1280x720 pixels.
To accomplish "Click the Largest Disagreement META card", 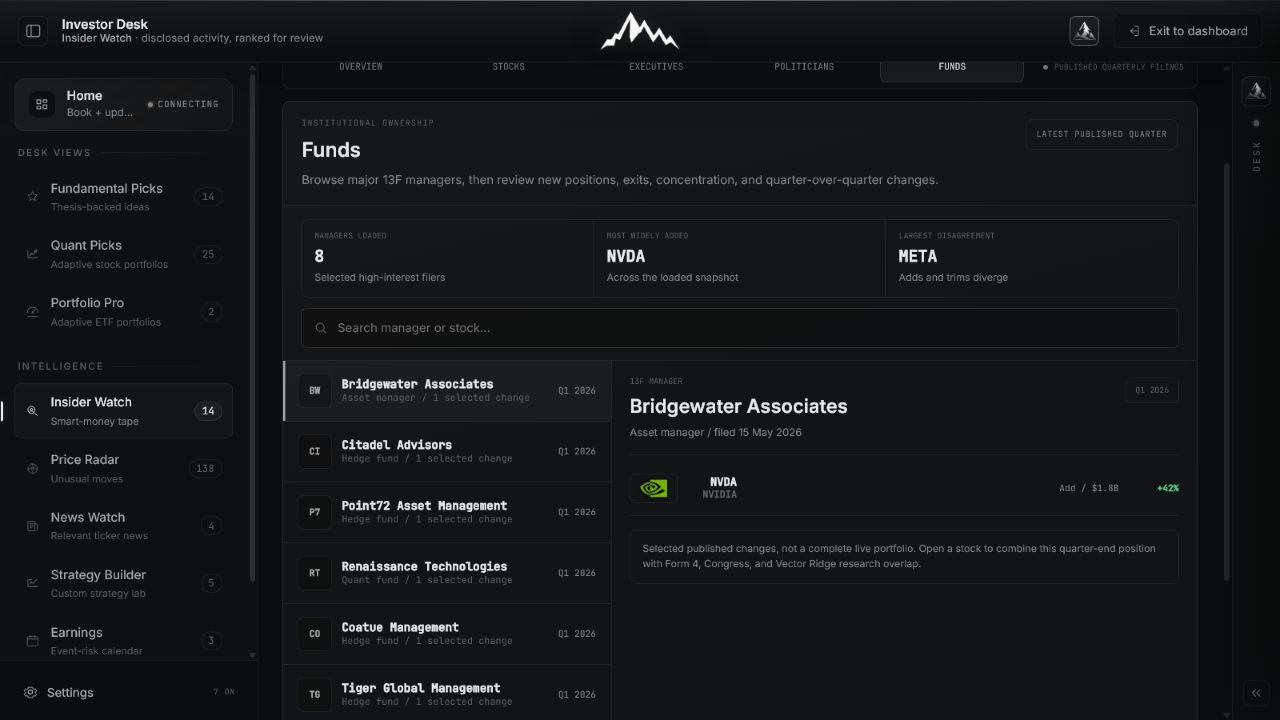I will click(1031, 259).
